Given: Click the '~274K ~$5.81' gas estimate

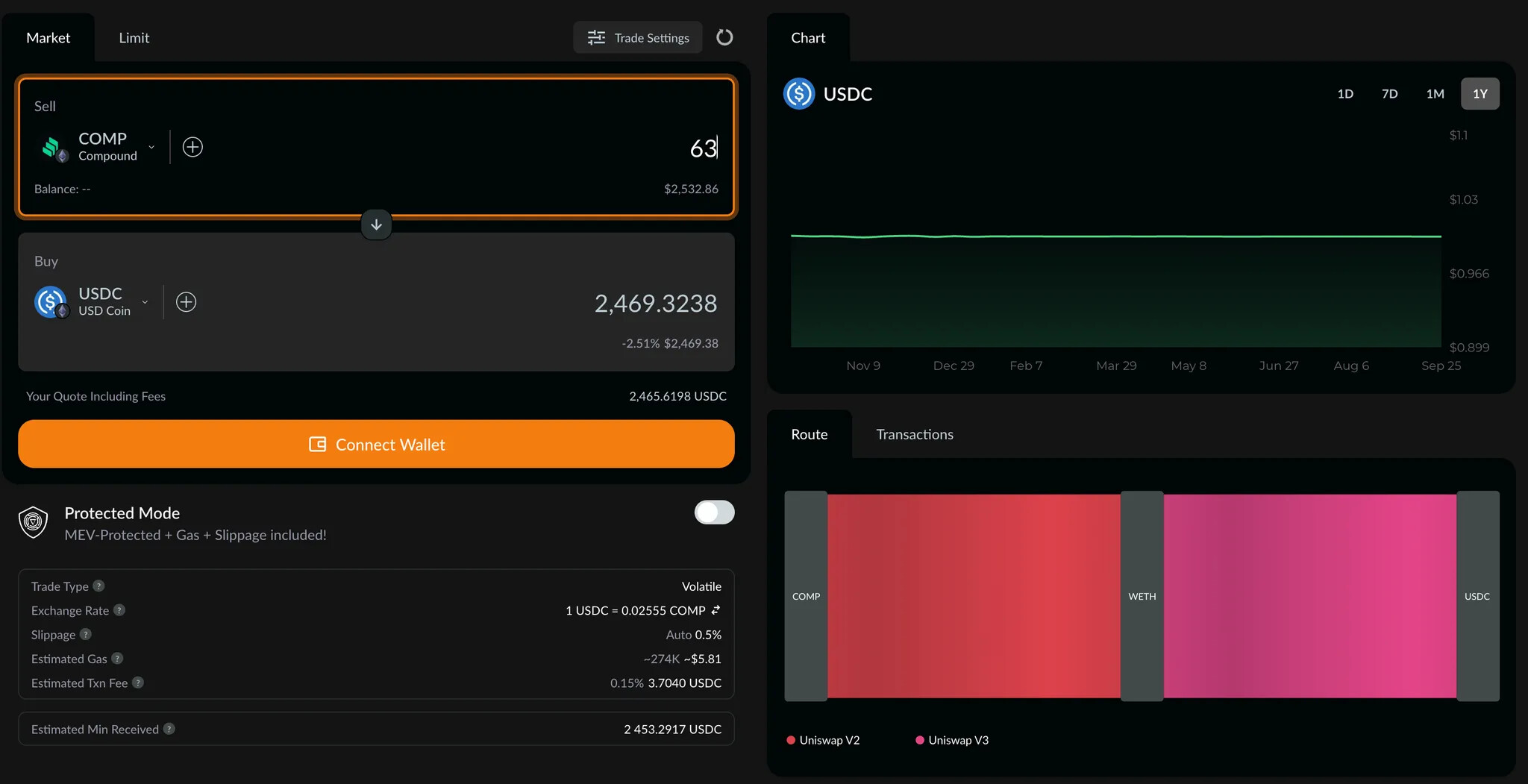Looking at the screenshot, I should click(x=683, y=659).
